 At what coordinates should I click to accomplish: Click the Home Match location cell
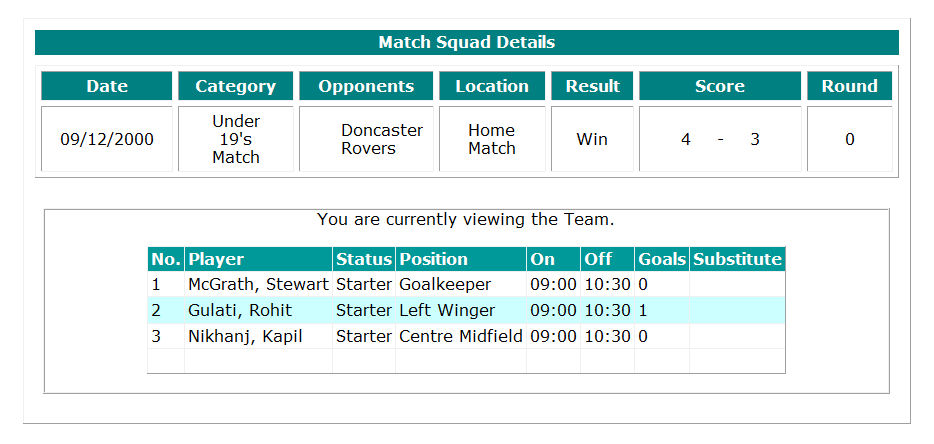[492, 139]
